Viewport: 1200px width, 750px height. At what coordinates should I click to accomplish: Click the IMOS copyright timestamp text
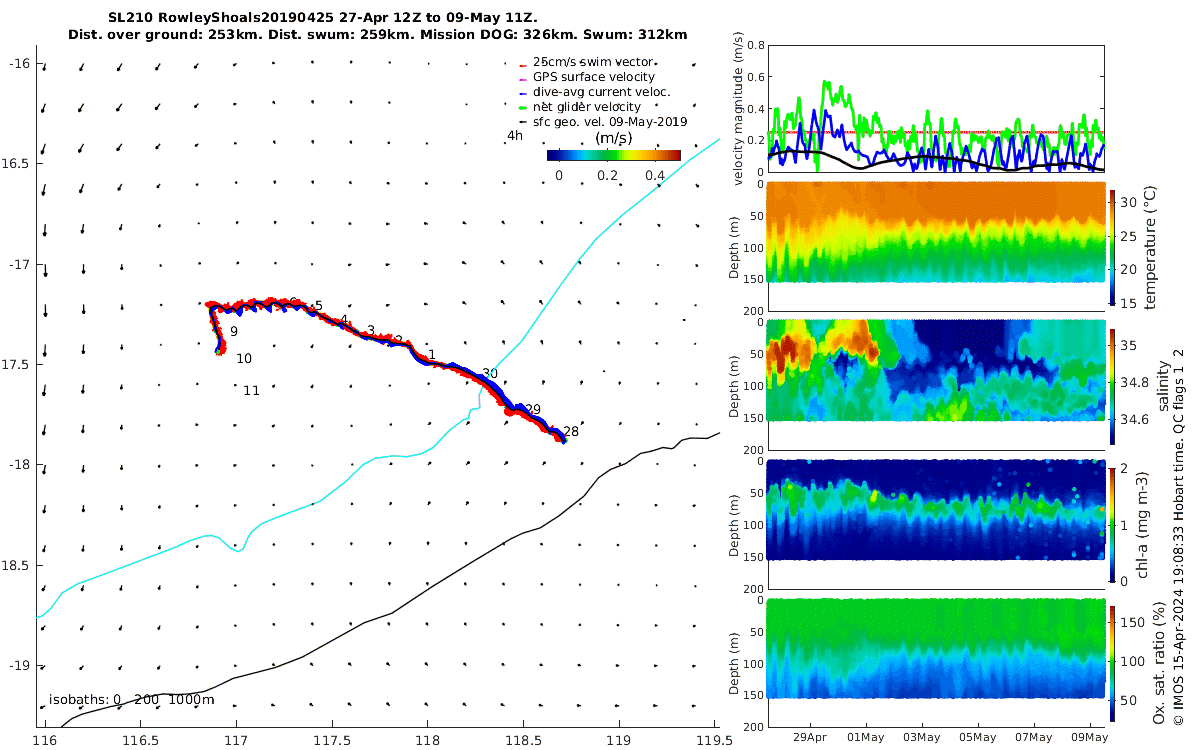point(1179,538)
